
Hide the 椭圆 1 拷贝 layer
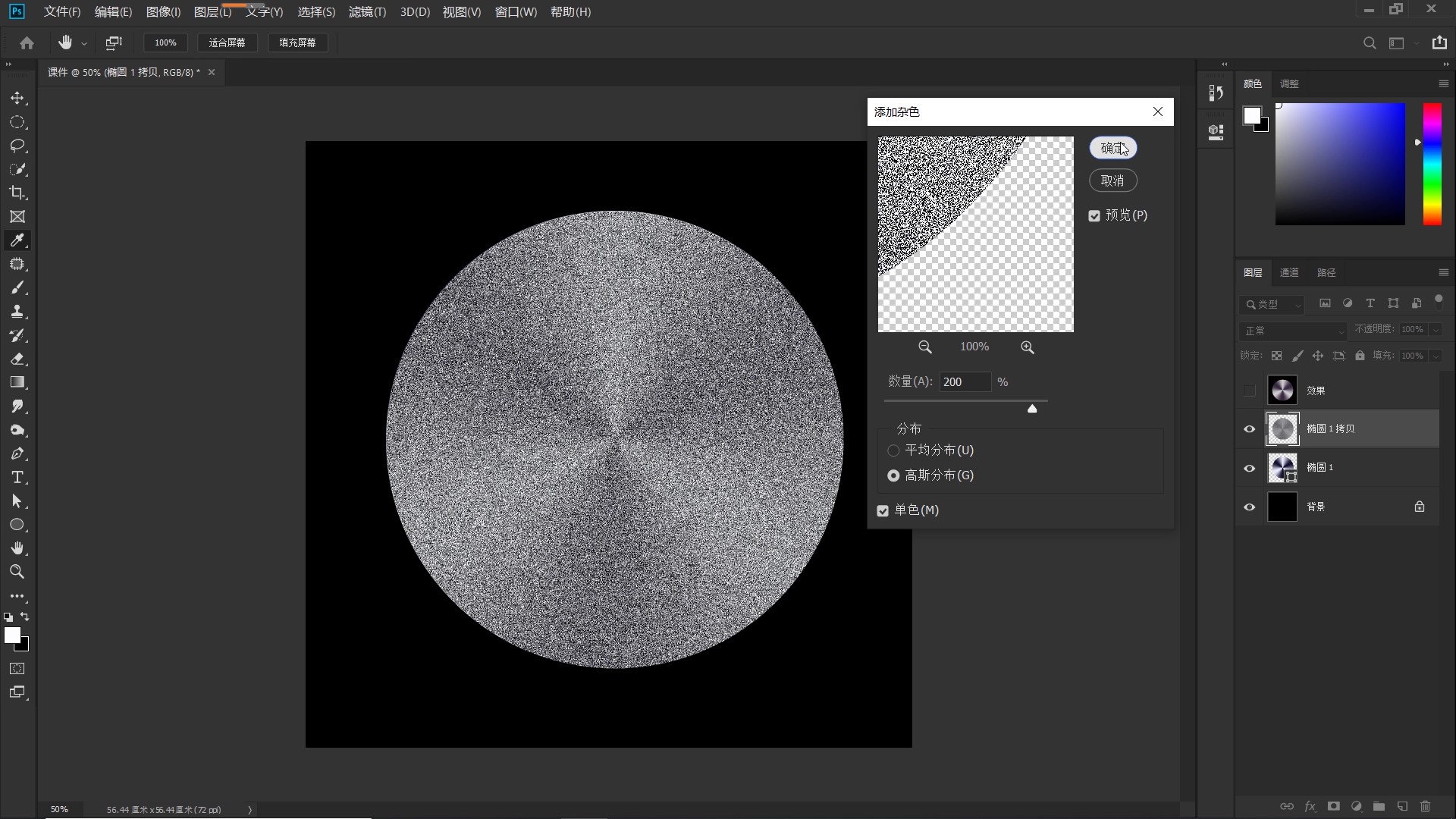(1250, 429)
